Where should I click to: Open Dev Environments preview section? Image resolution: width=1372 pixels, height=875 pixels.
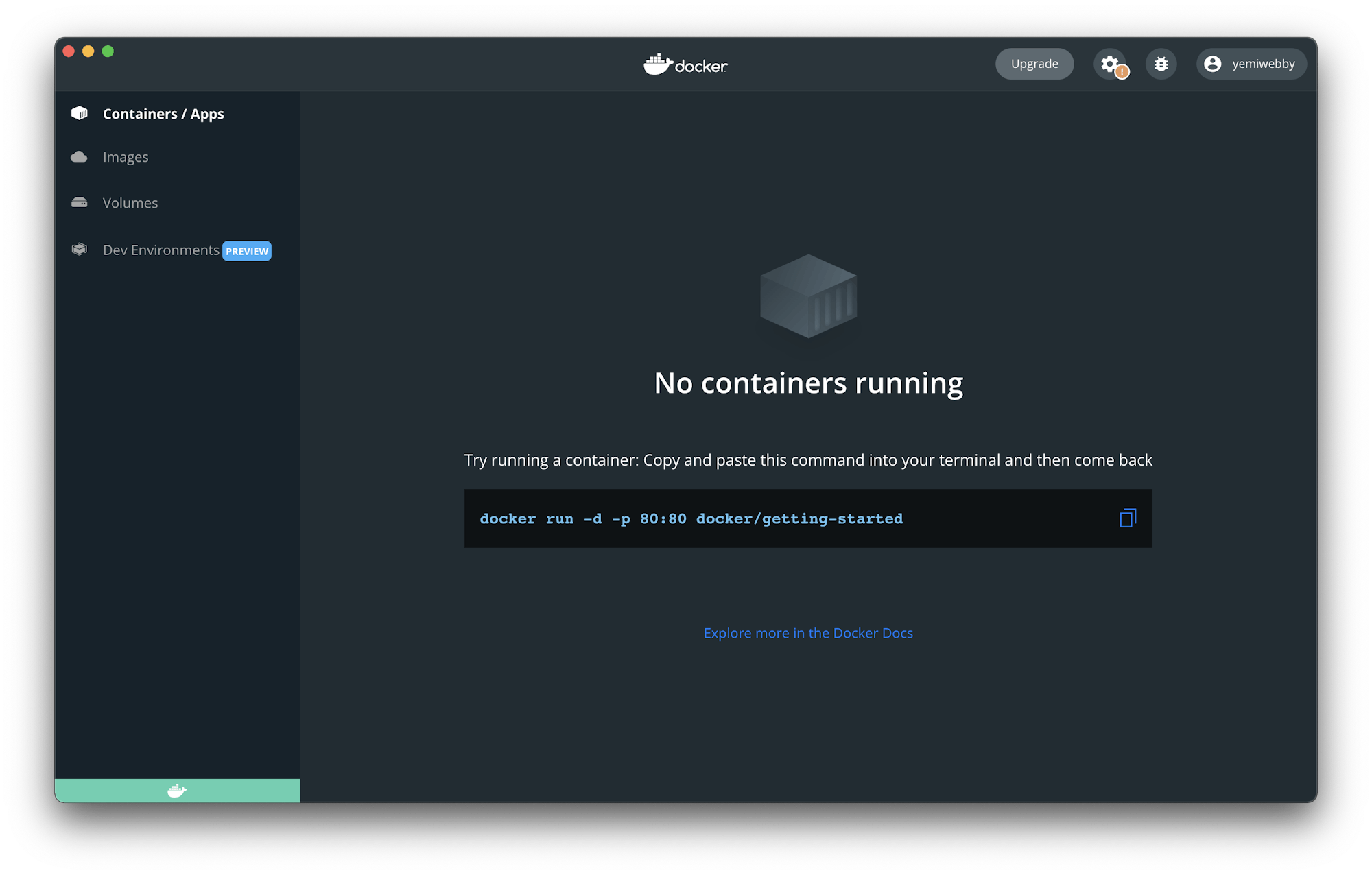tap(161, 250)
